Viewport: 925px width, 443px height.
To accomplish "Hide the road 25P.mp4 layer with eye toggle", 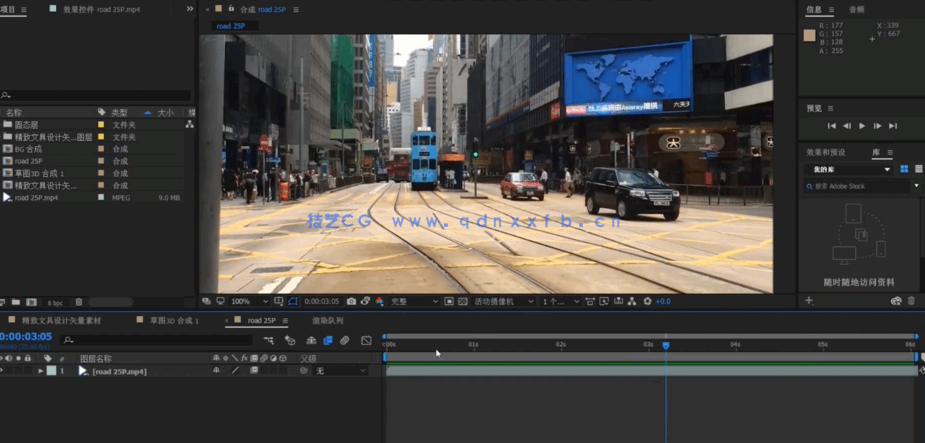I will [3, 371].
